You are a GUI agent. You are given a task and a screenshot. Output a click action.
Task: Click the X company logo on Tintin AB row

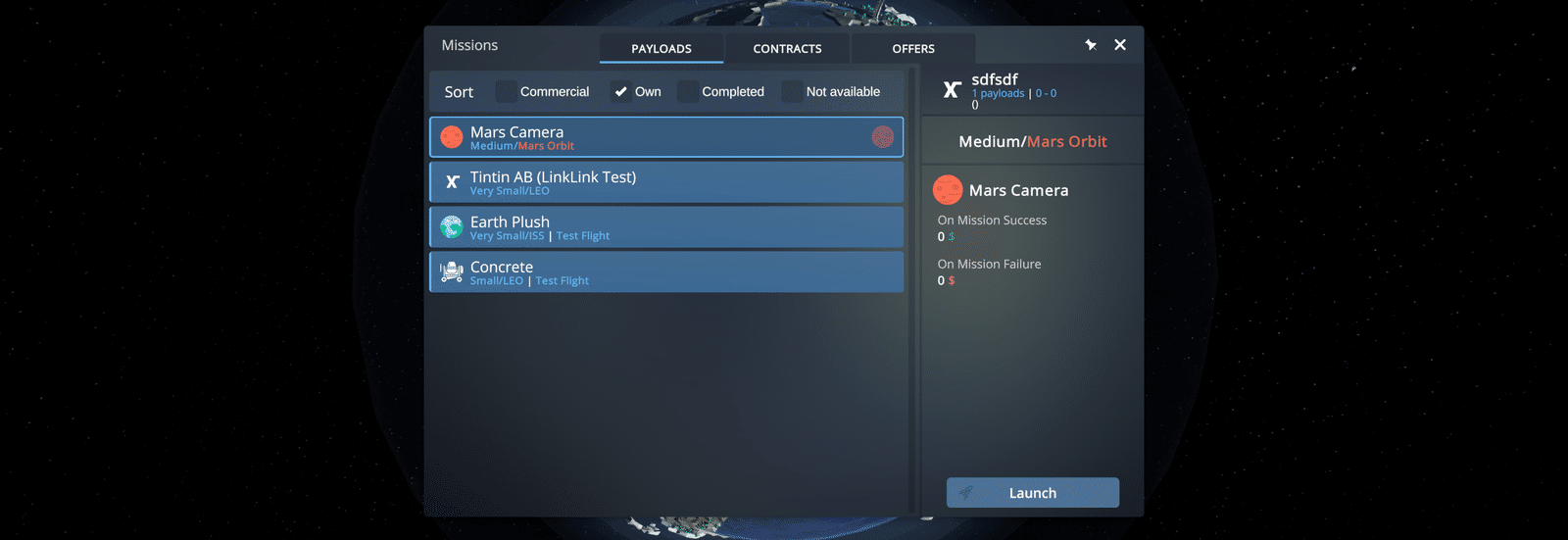[x=452, y=181]
